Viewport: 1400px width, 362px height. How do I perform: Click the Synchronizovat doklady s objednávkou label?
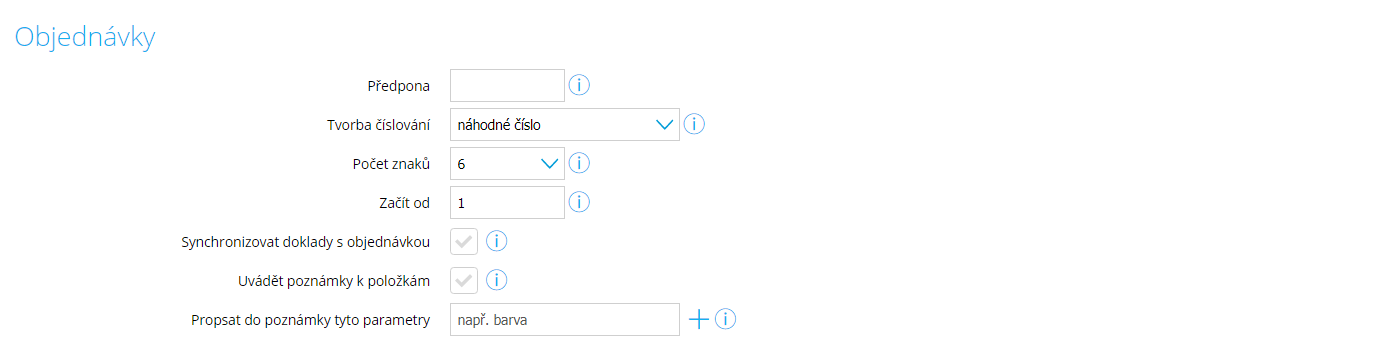pos(305,242)
